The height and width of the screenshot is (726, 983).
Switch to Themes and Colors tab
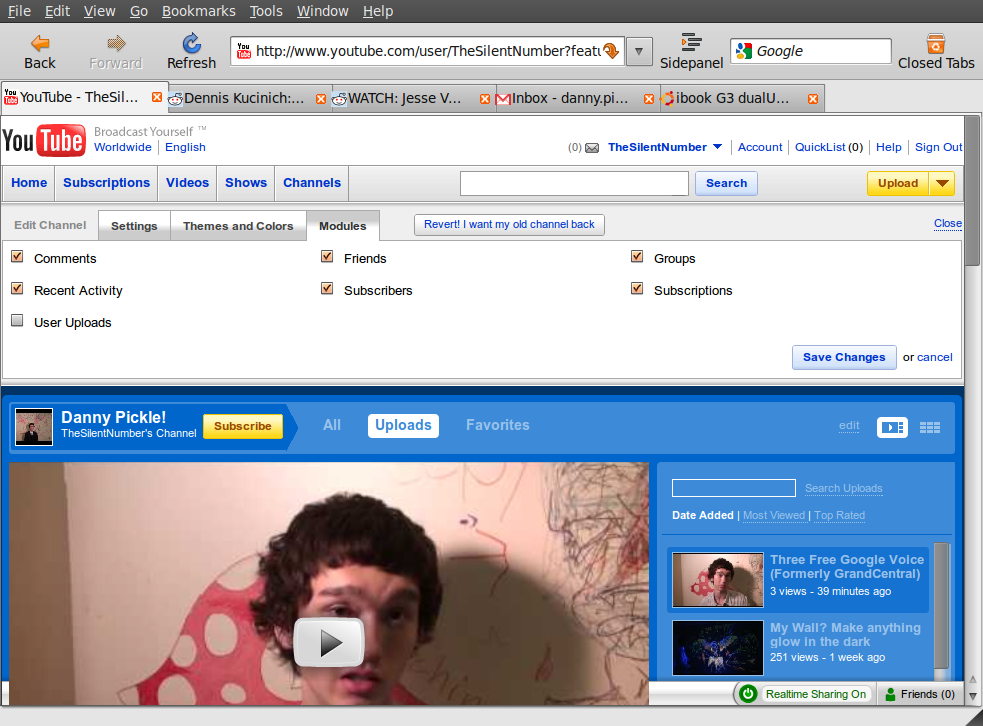[238, 226]
